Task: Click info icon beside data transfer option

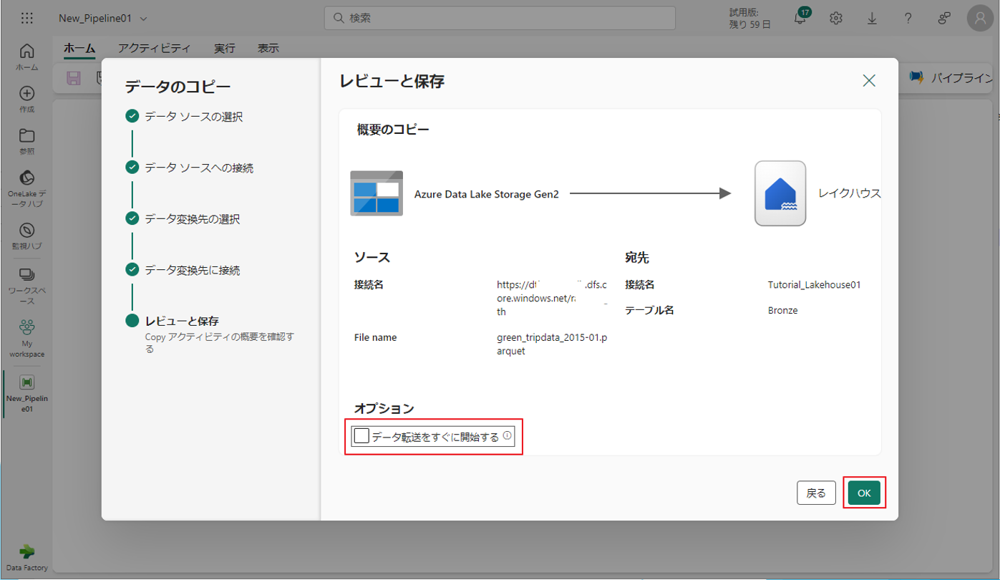Action: click(507, 436)
